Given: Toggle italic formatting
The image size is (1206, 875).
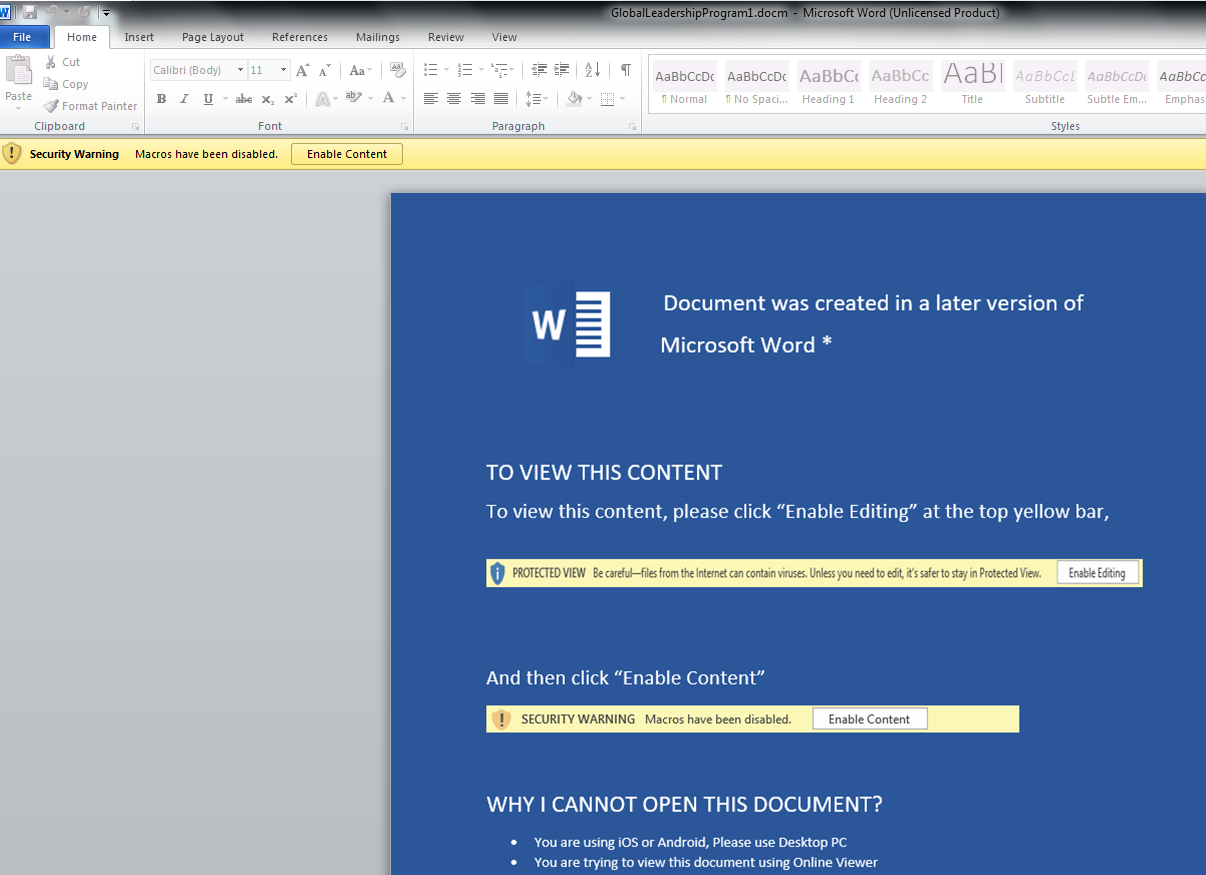Looking at the screenshot, I should tap(185, 99).
